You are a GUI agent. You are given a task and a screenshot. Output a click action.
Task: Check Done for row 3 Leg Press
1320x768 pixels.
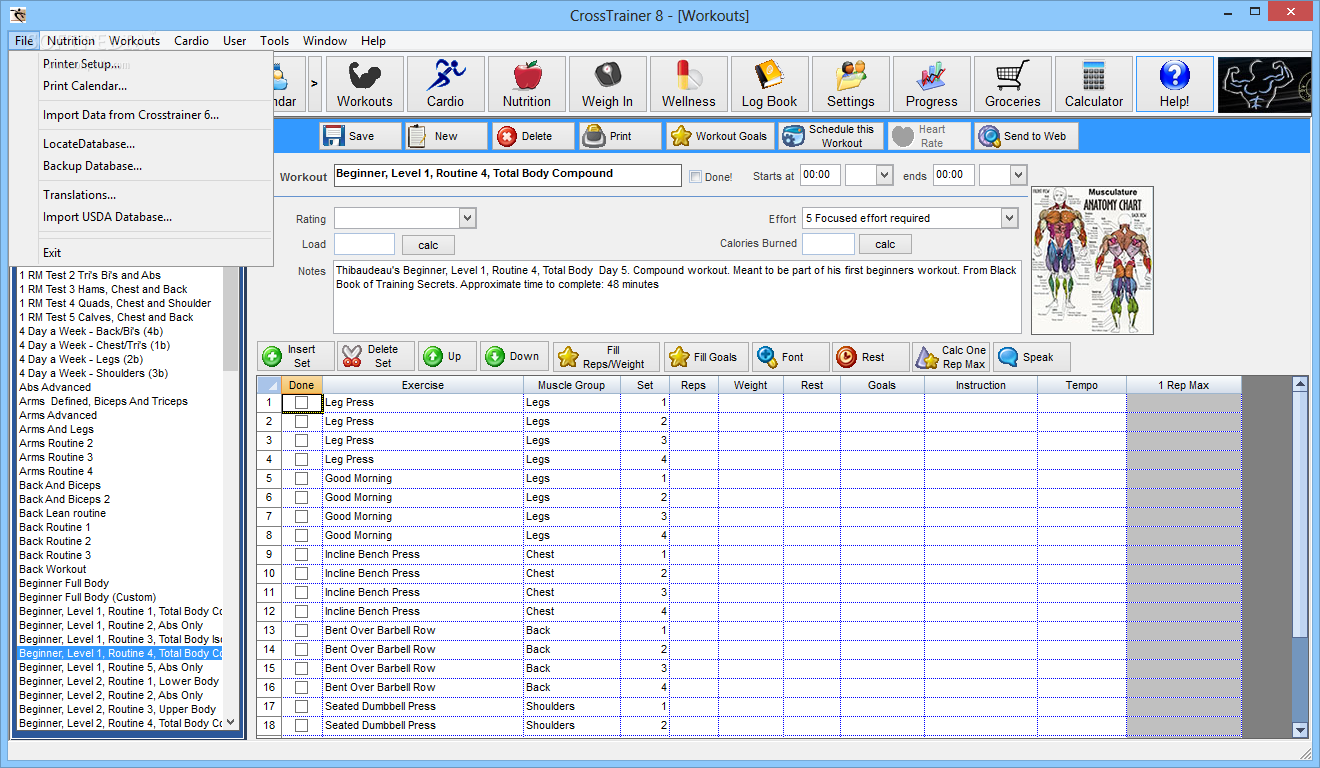point(301,441)
